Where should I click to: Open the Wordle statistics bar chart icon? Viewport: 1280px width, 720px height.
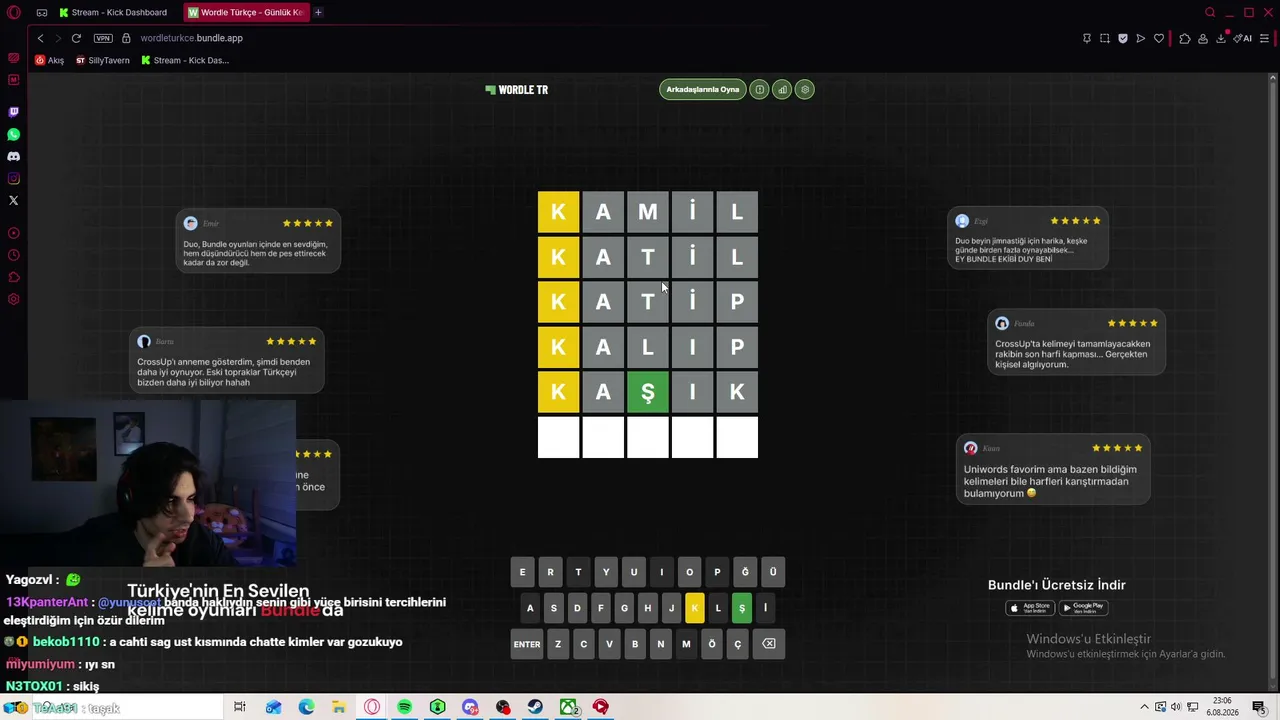pyautogui.click(x=782, y=90)
